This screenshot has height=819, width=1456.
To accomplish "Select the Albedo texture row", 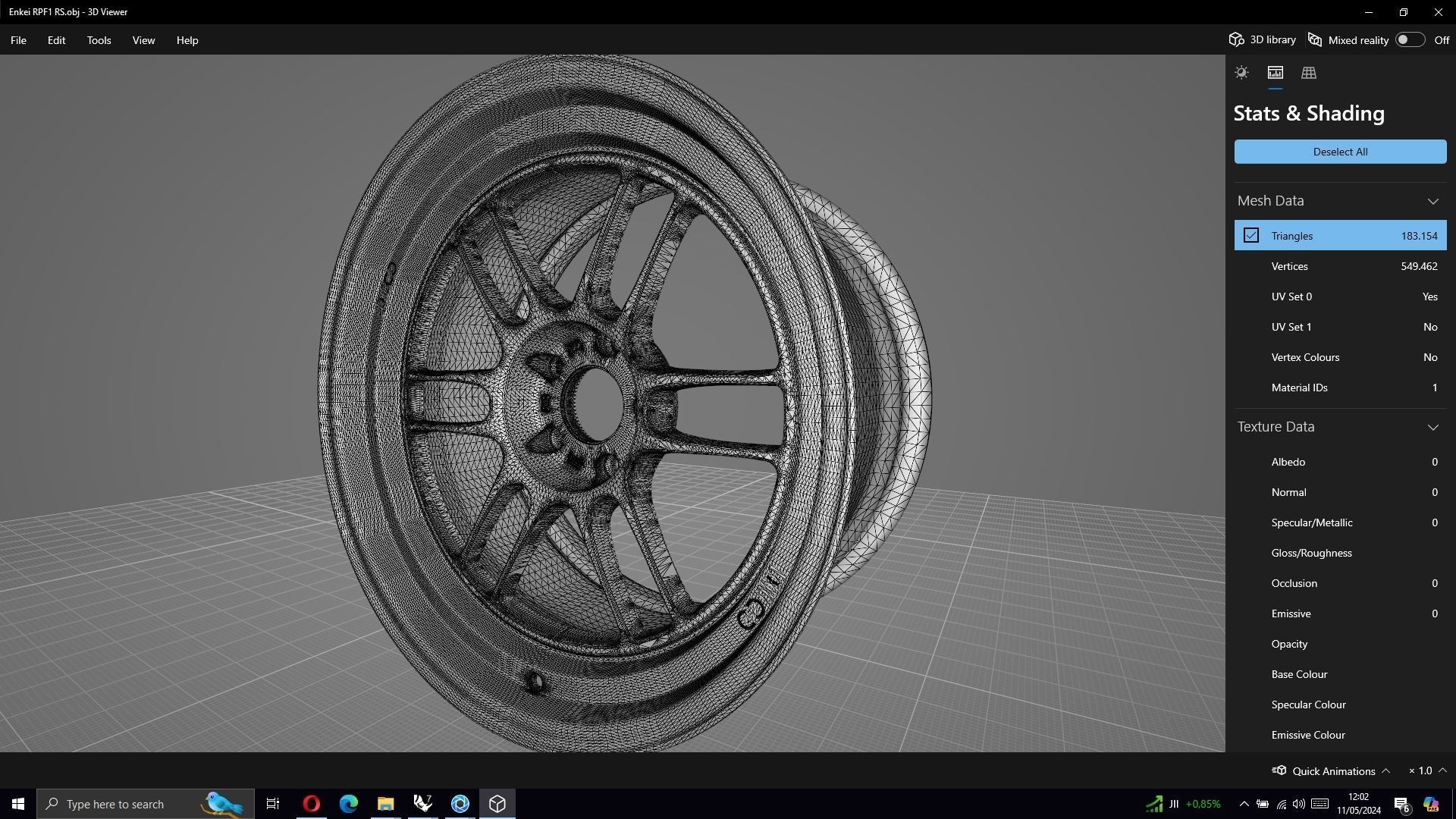I will [1340, 462].
